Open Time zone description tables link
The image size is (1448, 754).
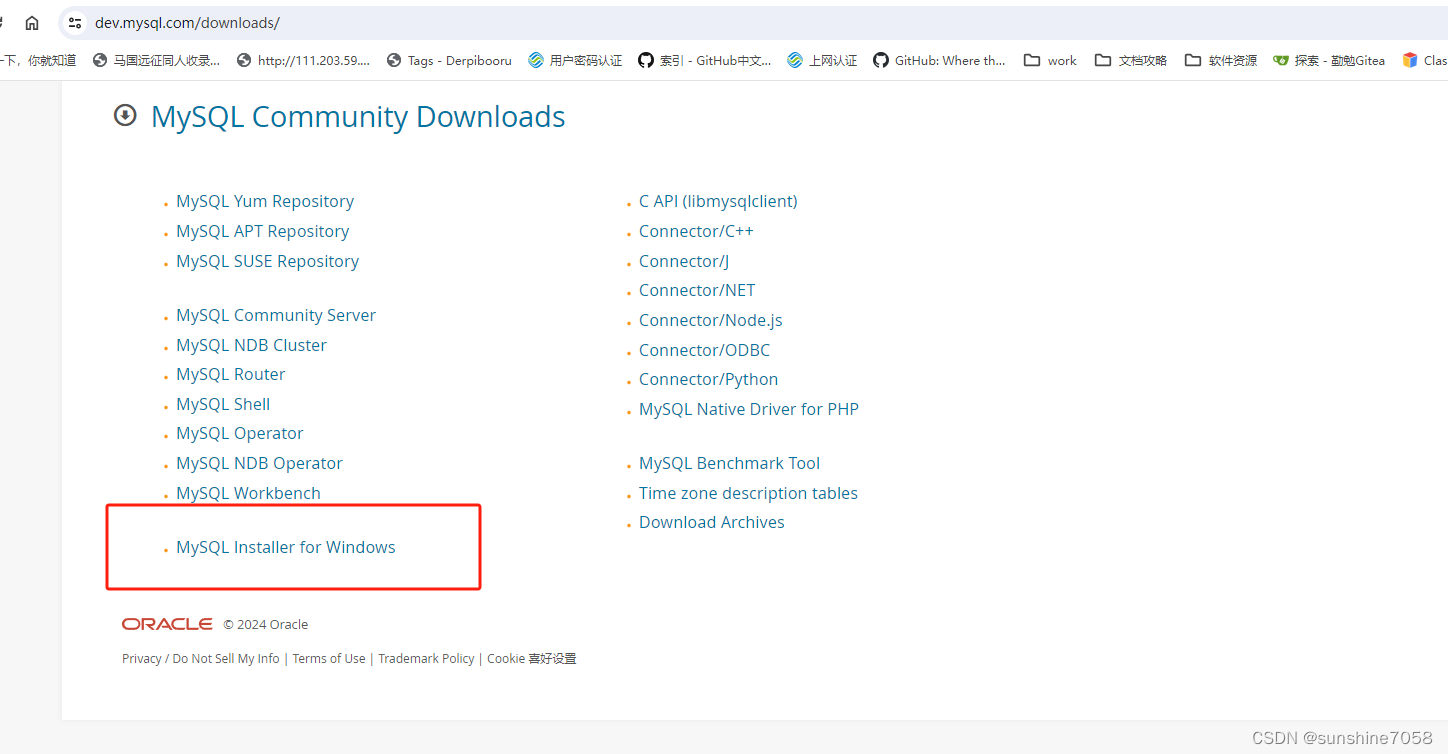coord(749,493)
